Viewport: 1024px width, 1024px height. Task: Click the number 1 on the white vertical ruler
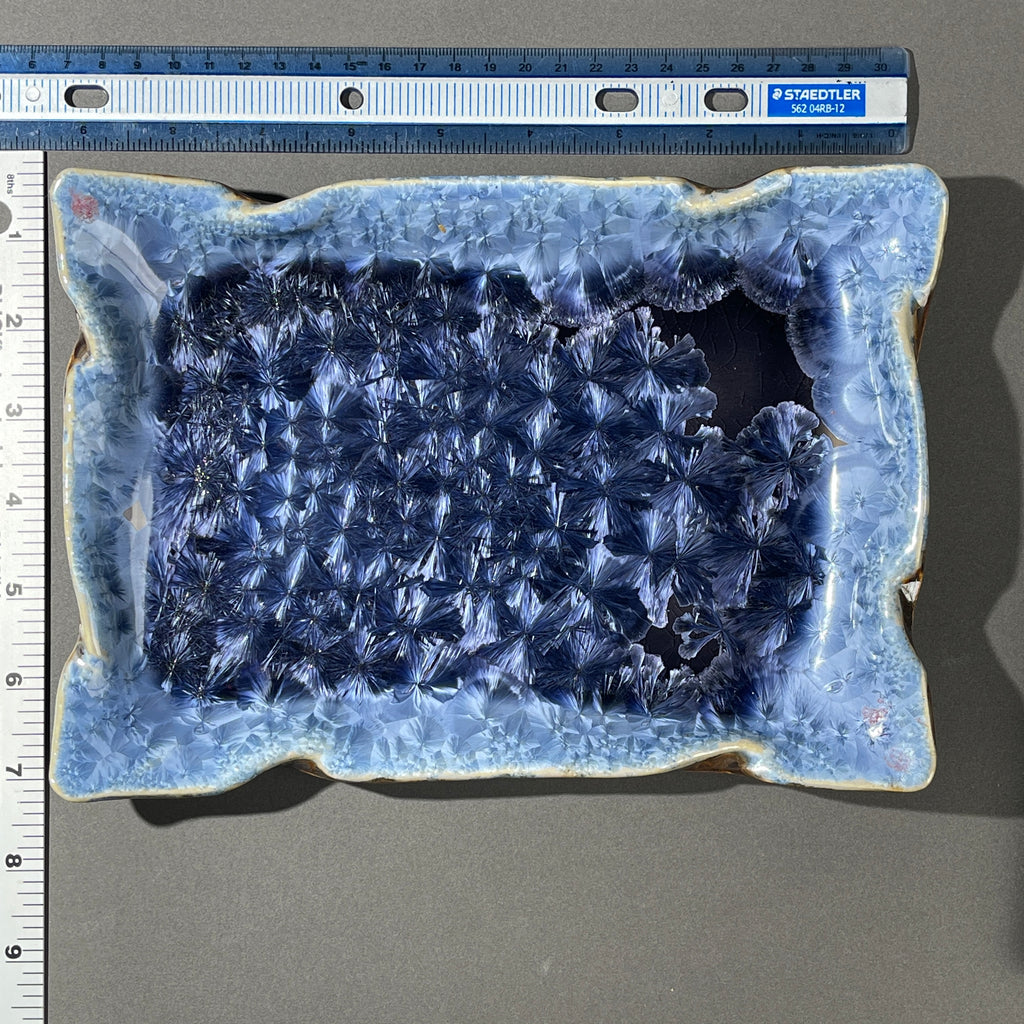(x=14, y=234)
